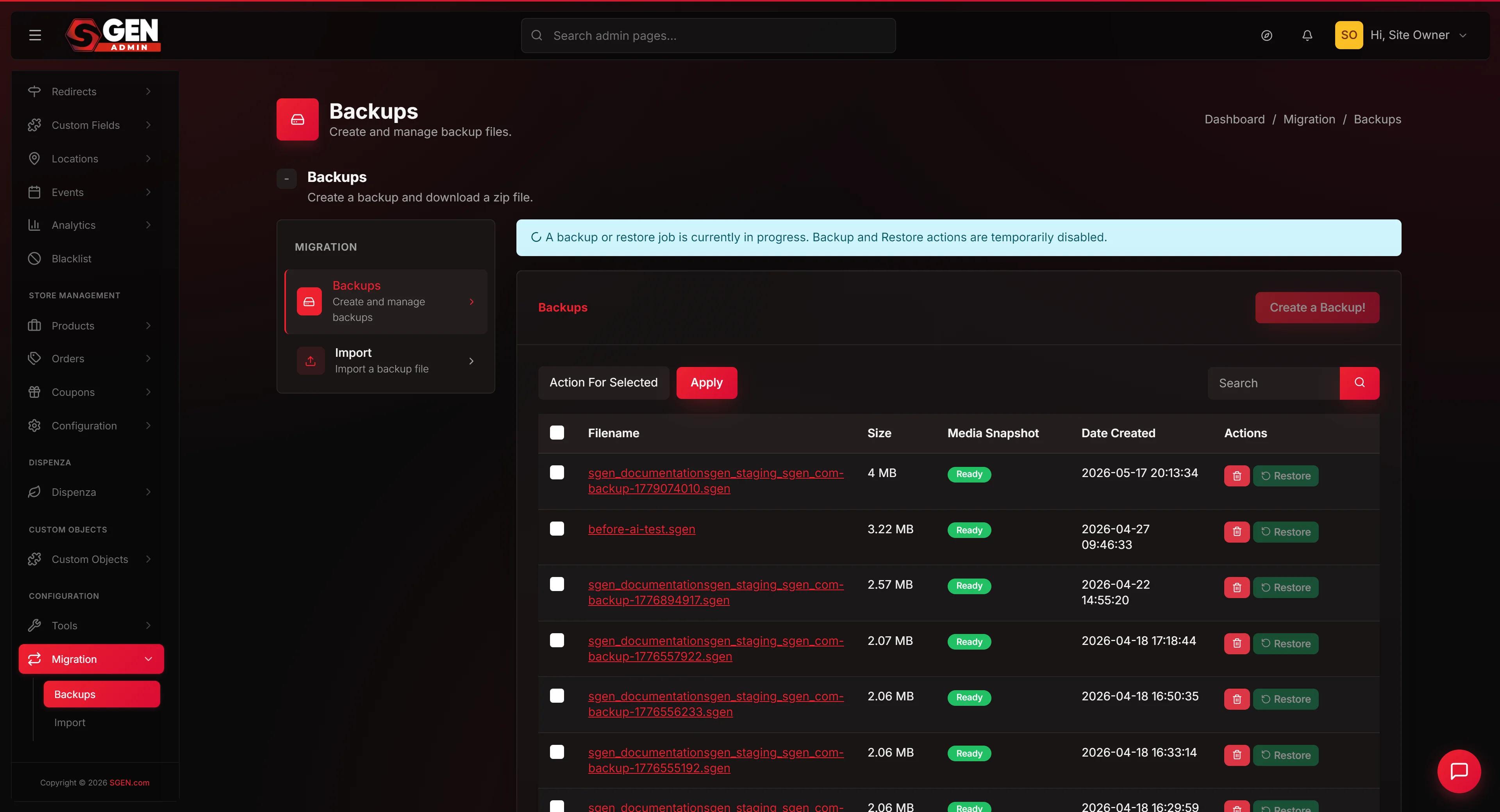Screen dimensions: 1500x812
Task: Open the Site Owner account dropdown arrow
Action: click(x=1463, y=36)
